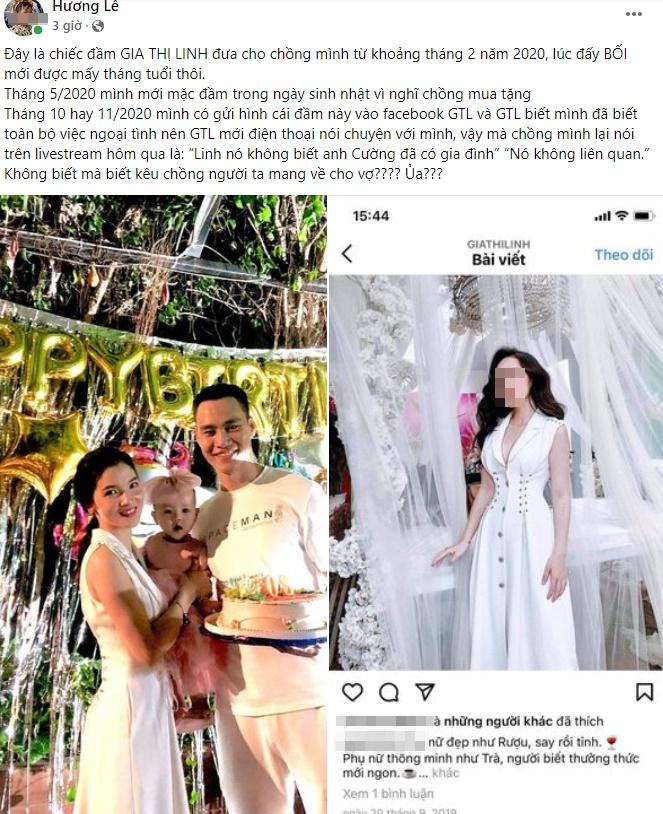The height and width of the screenshot is (814, 663).
Task: Follow the account via Theo dõi
Action: click(624, 254)
